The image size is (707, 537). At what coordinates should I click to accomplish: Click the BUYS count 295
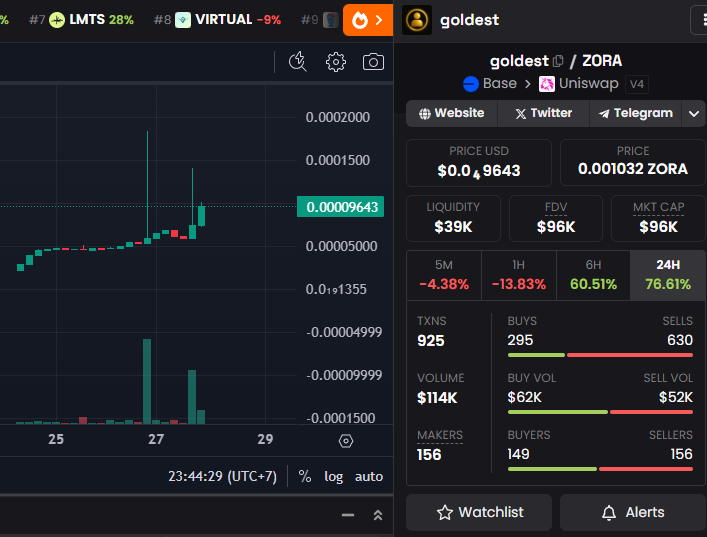point(520,340)
